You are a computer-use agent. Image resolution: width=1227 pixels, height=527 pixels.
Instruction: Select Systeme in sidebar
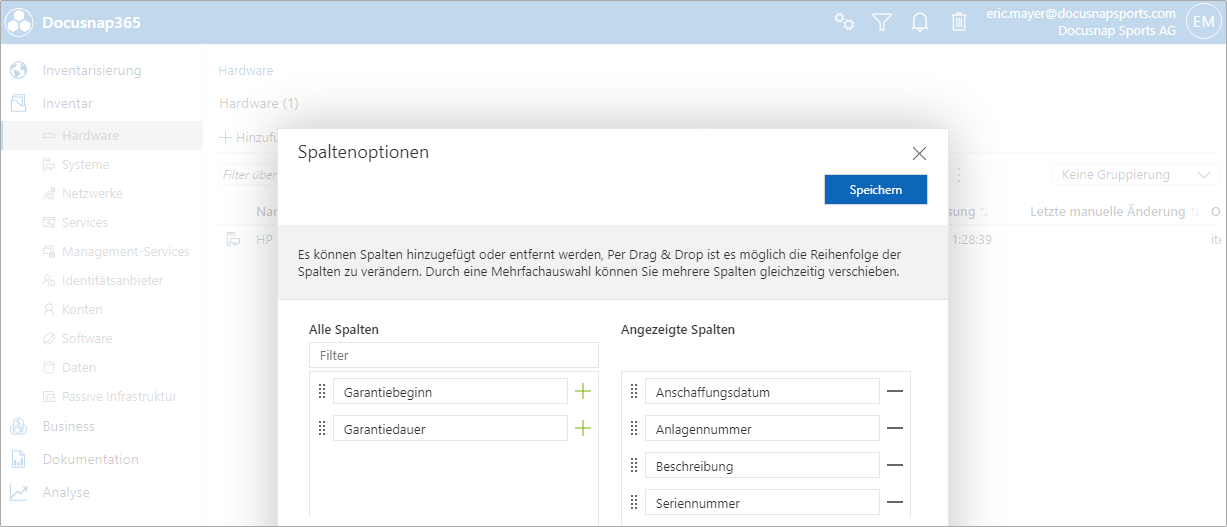(x=86, y=165)
